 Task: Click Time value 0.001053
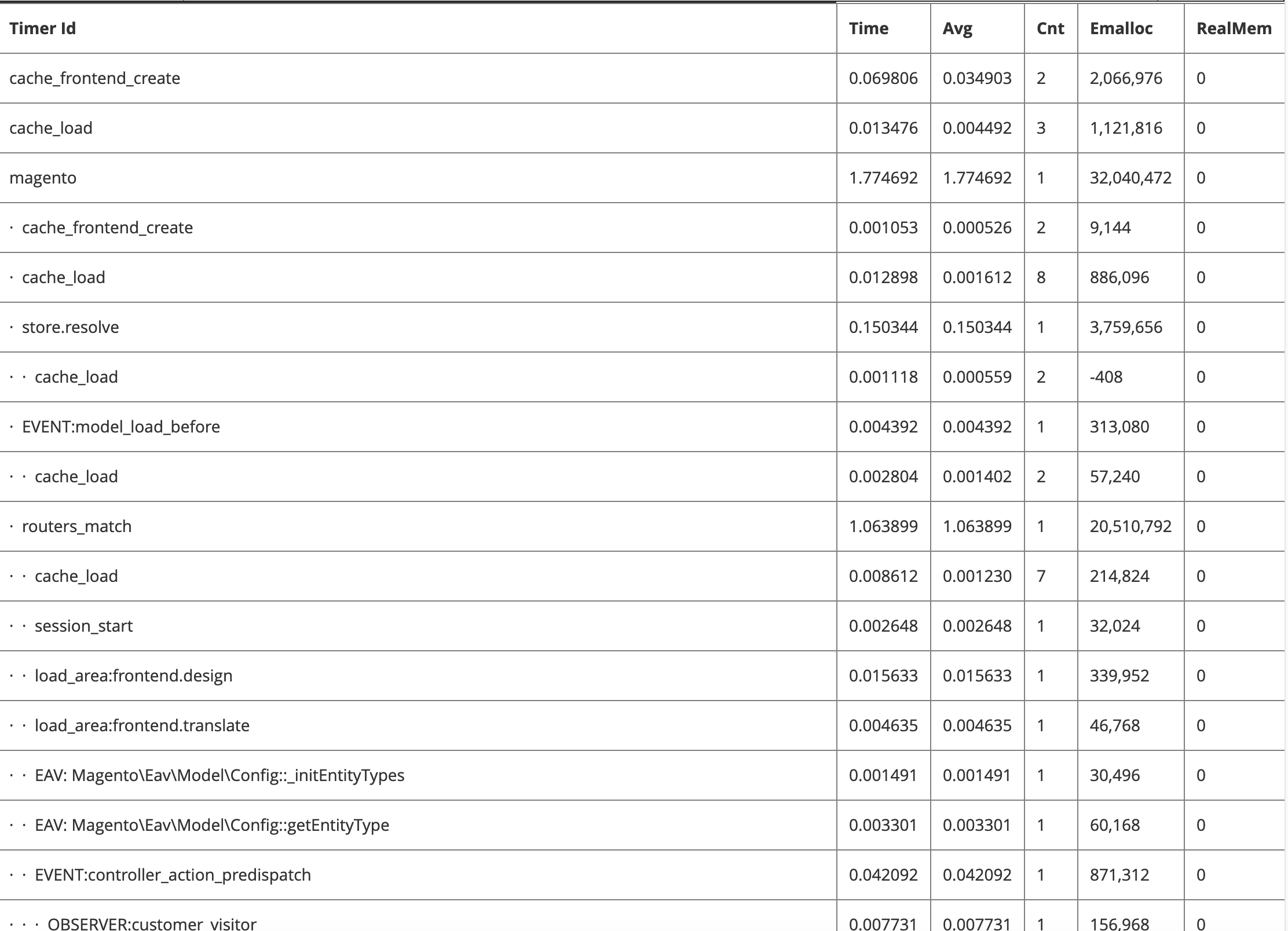pyautogui.click(x=883, y=228)
